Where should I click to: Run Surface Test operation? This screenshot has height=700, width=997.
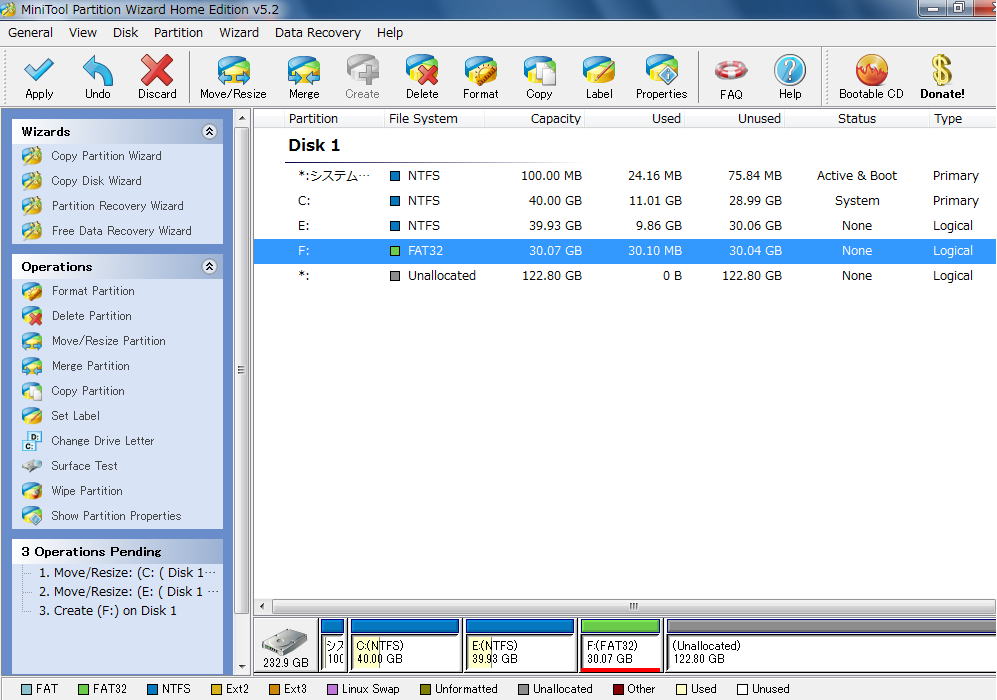pos(84,466)
